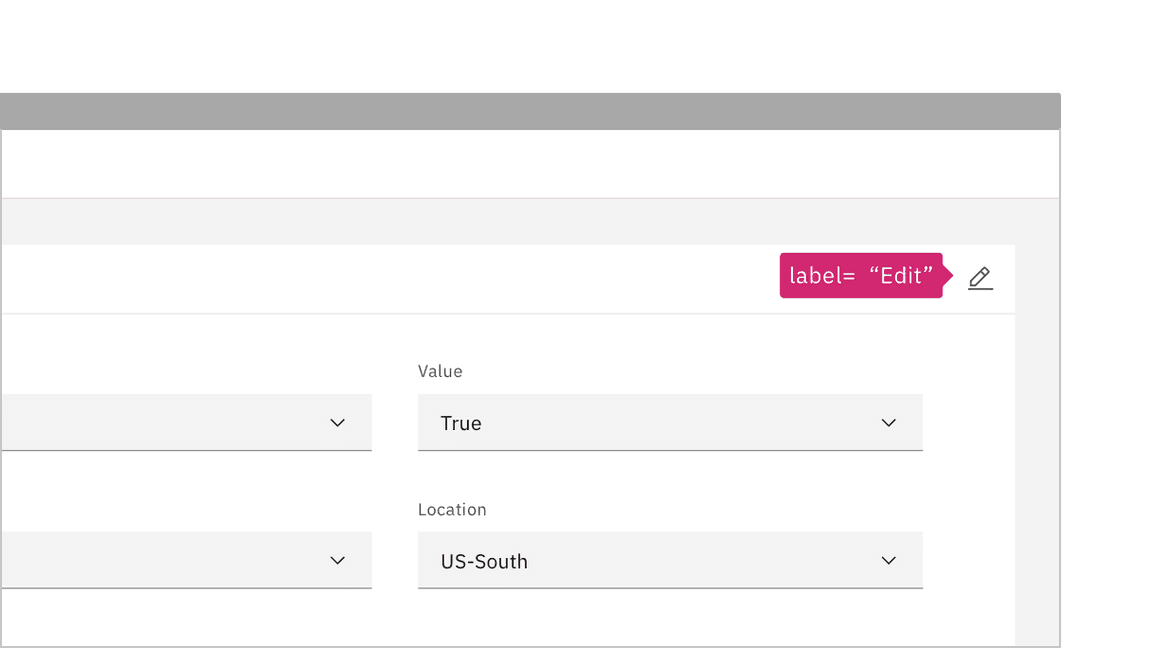Select the "US-South" text in Location field

(x=484, y=561)
